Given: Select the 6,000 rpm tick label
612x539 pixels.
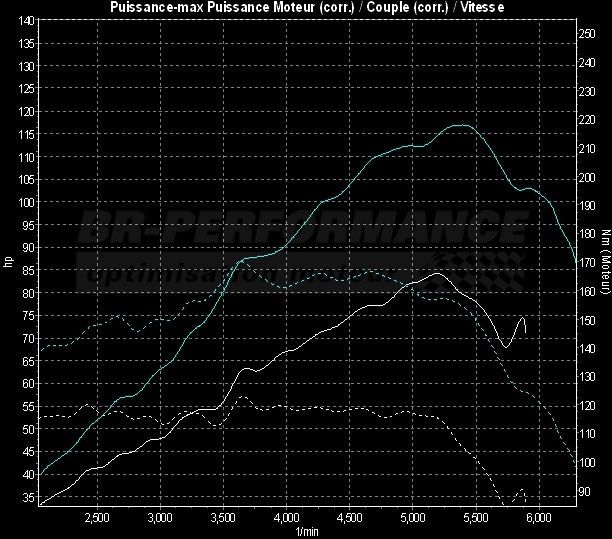Looking at the screenshot, I should tap(539, 518).
